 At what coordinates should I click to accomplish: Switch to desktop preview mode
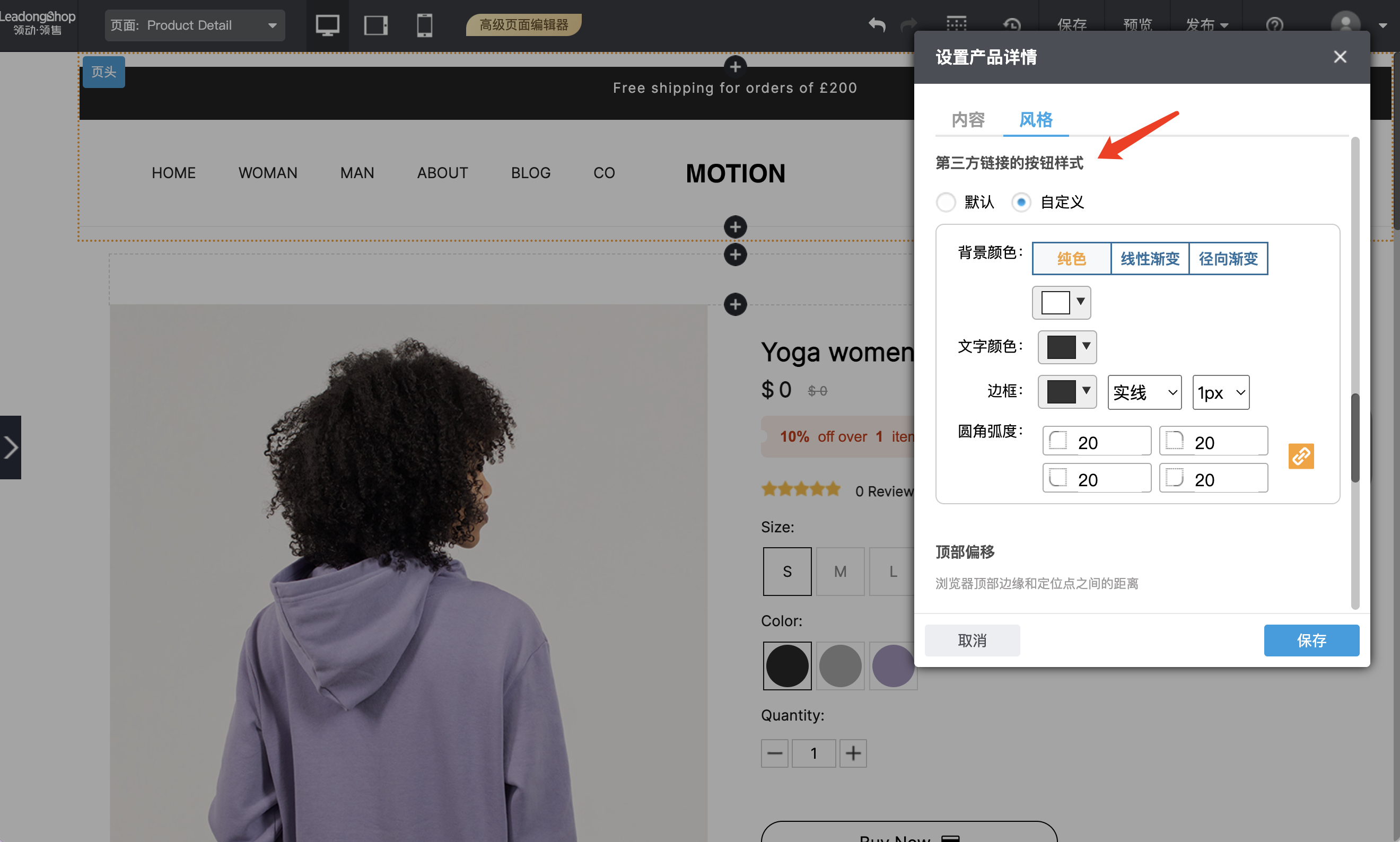[327, 25]
